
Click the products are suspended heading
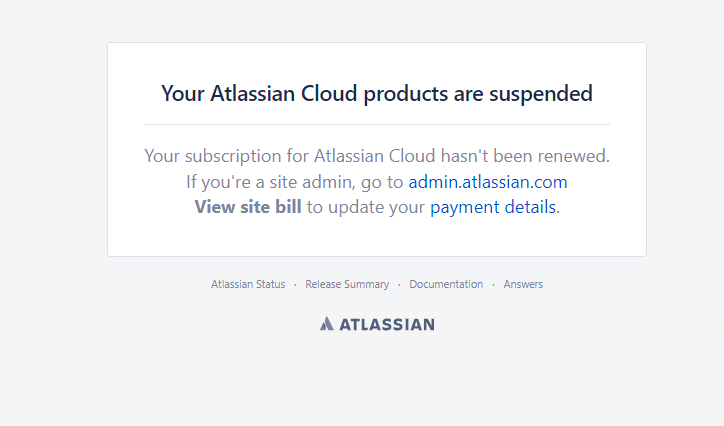(377, 93)
